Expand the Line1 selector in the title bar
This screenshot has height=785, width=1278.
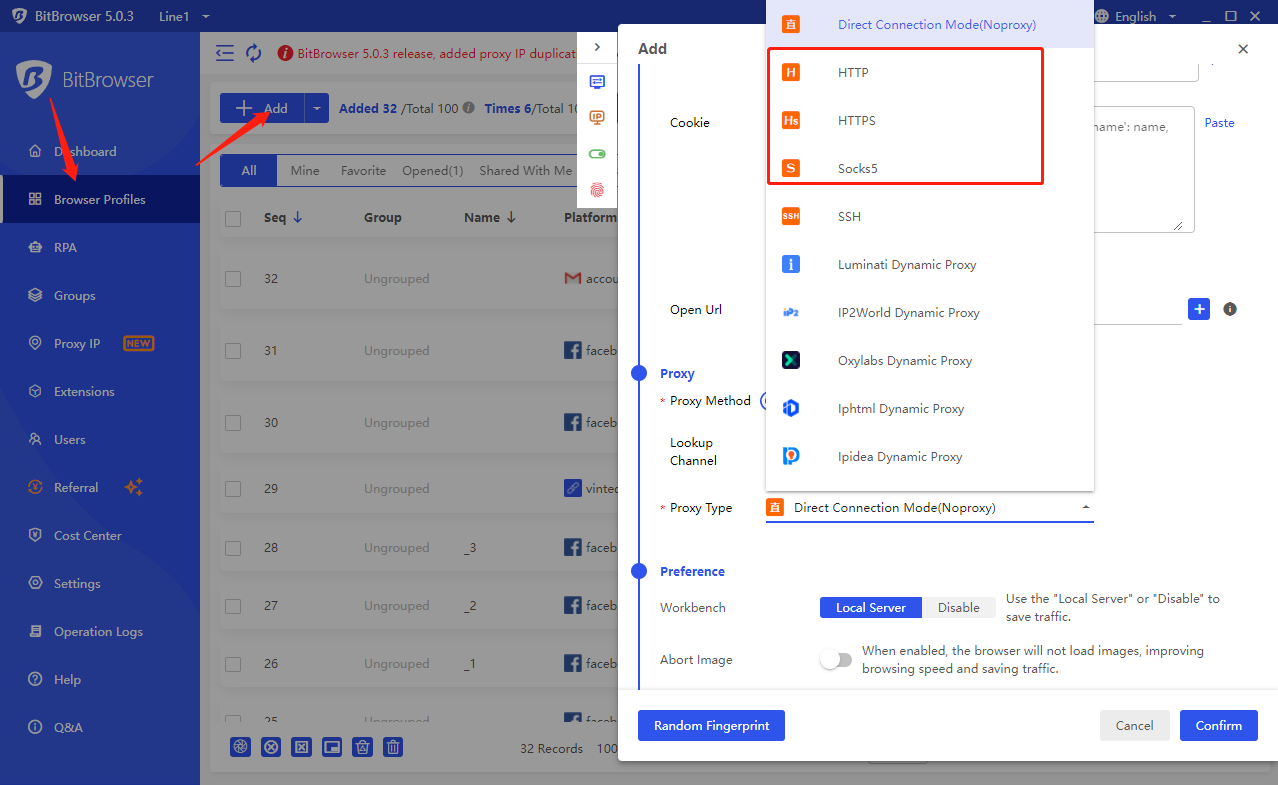click(x=206, y=16)
